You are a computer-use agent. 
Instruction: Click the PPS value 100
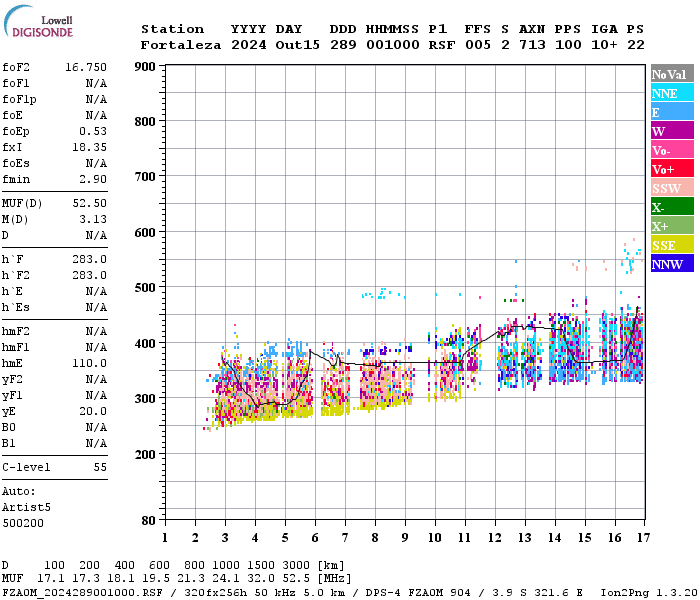[568, 45]
